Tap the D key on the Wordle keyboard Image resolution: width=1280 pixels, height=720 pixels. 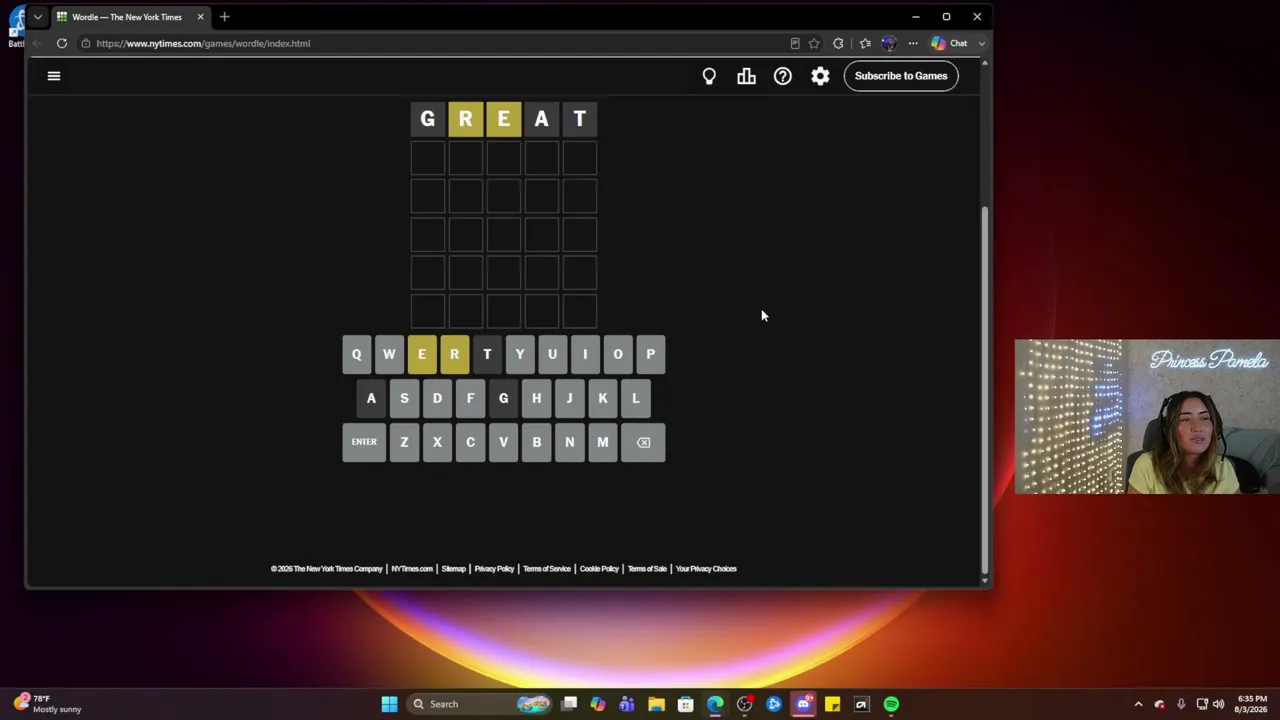437,398
